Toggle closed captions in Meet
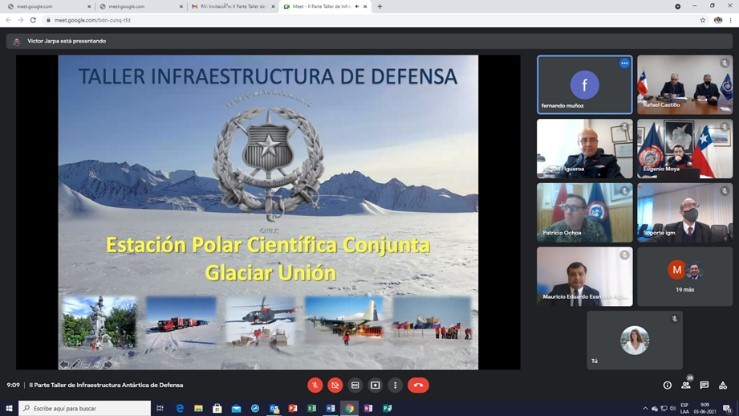 coord(355,385)
